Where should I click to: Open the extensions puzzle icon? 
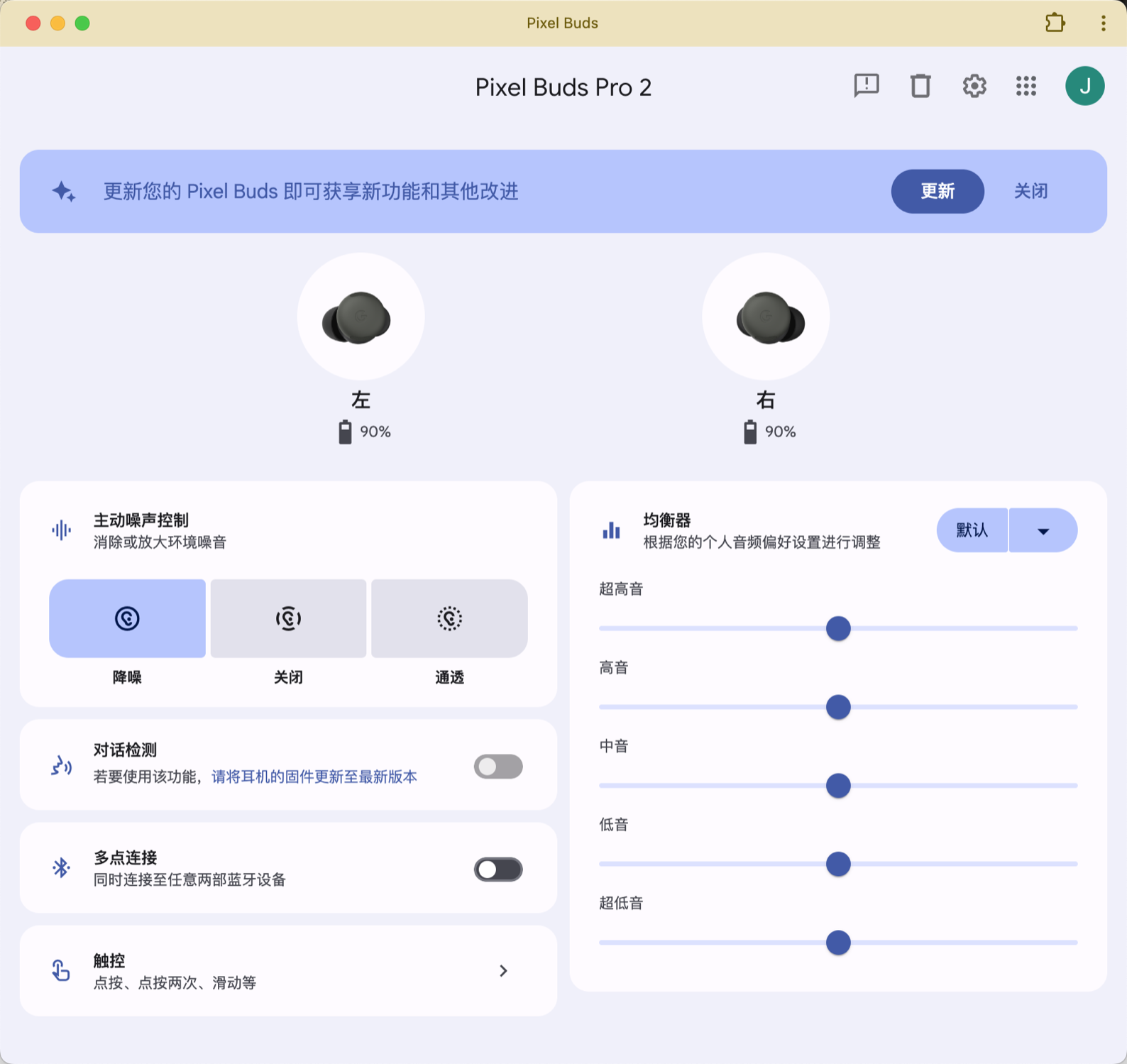[x=1055, y=23]
